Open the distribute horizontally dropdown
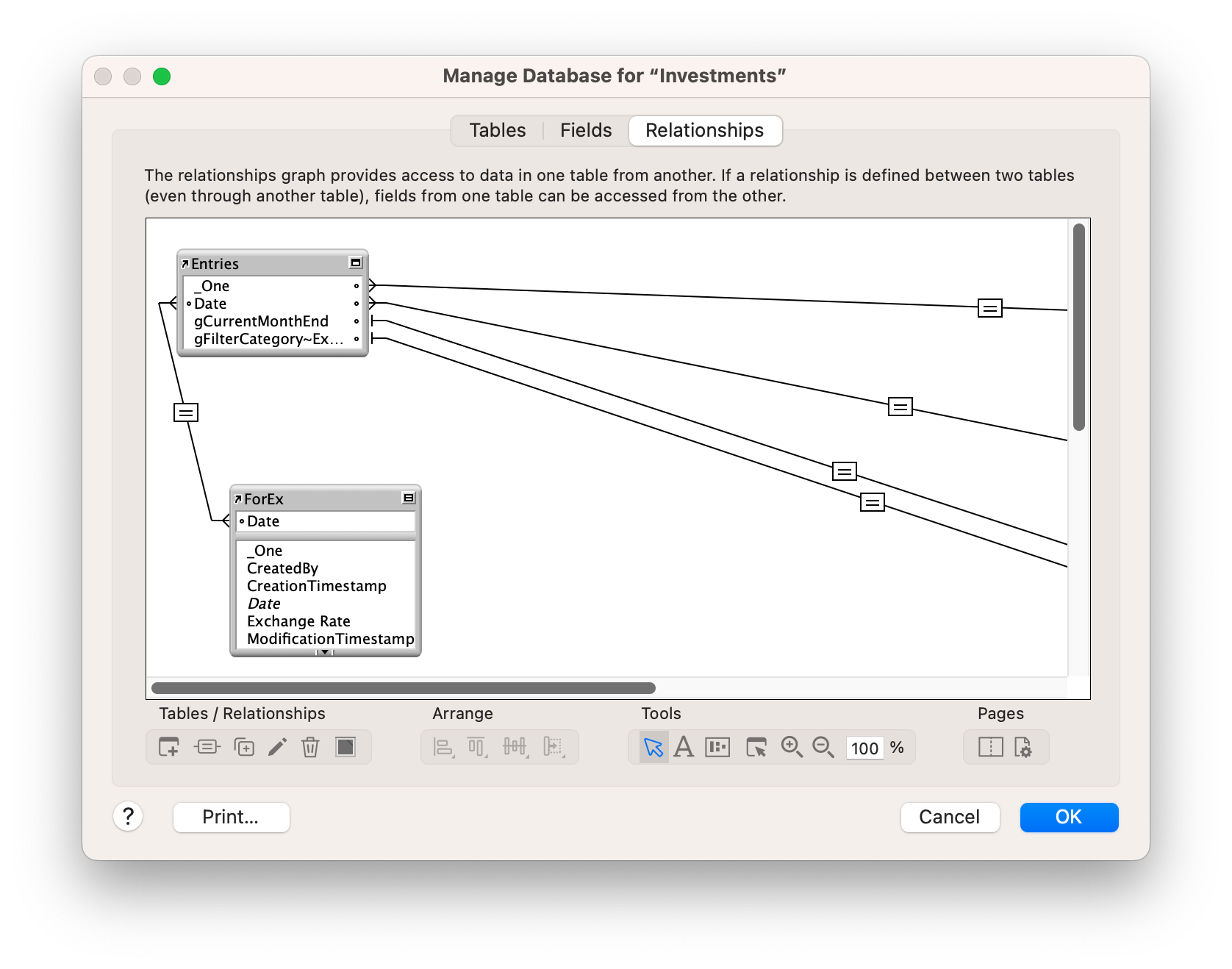This screenshot has height=969, width=1232. [515, 747]
